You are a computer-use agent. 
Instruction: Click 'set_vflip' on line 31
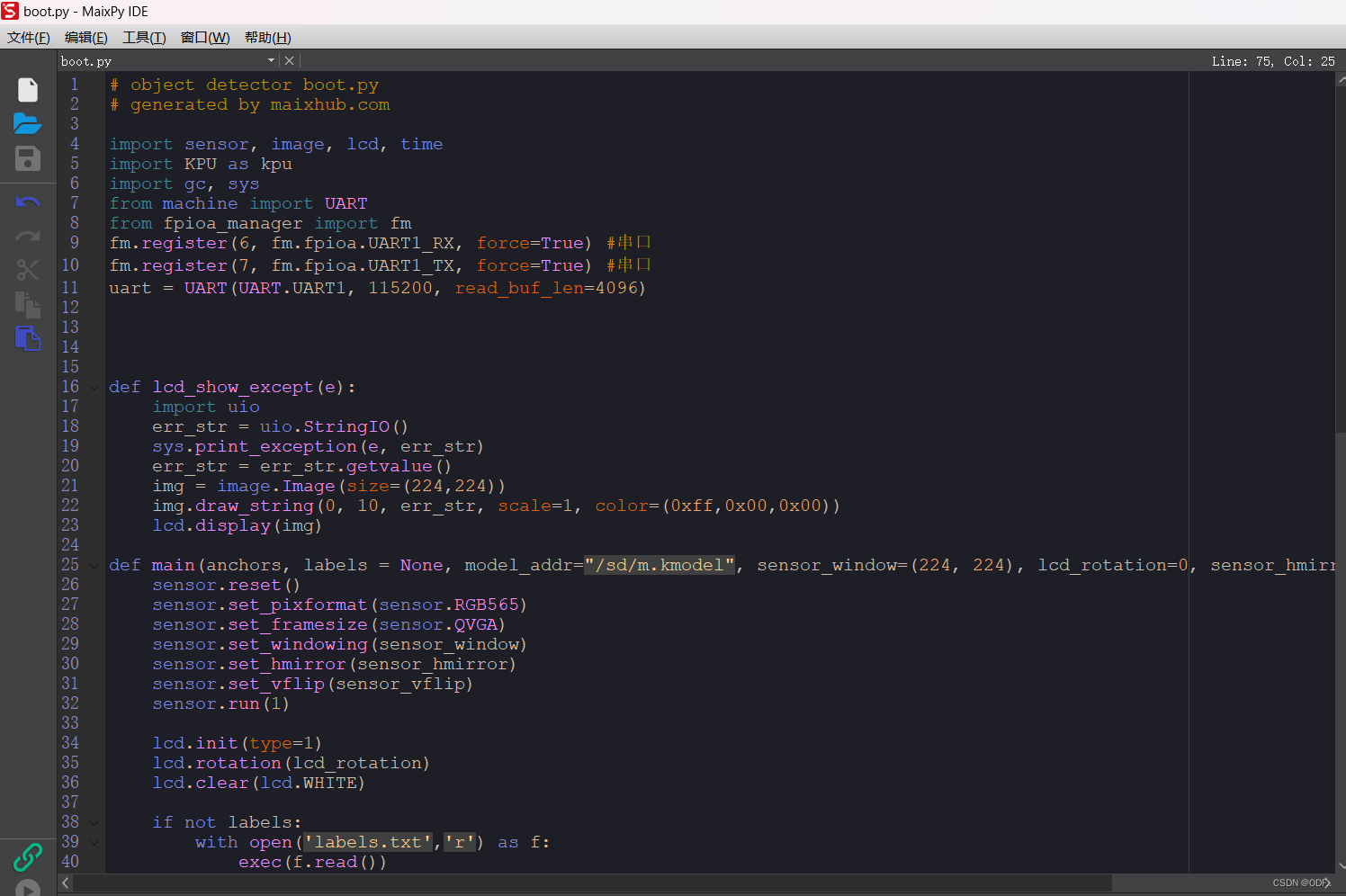[x=276, y=684]
